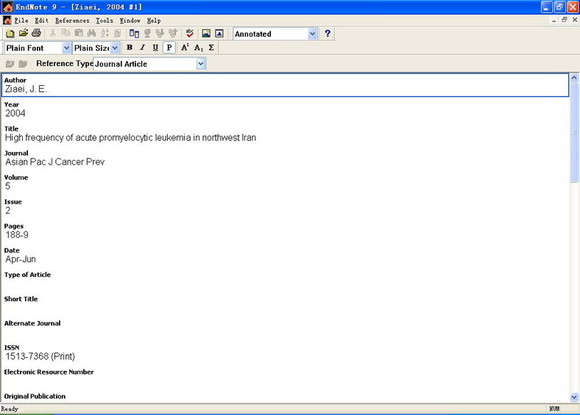Screen dimensions: 580x415
Task: Toggle Underline formatting
Action: (x=155, y=48)
